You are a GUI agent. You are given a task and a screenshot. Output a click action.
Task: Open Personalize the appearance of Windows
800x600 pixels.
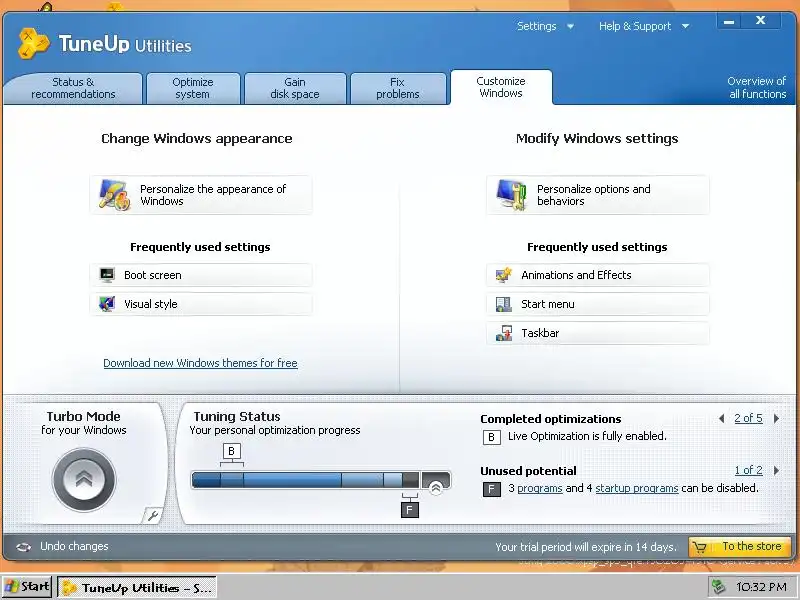[201, 195]
